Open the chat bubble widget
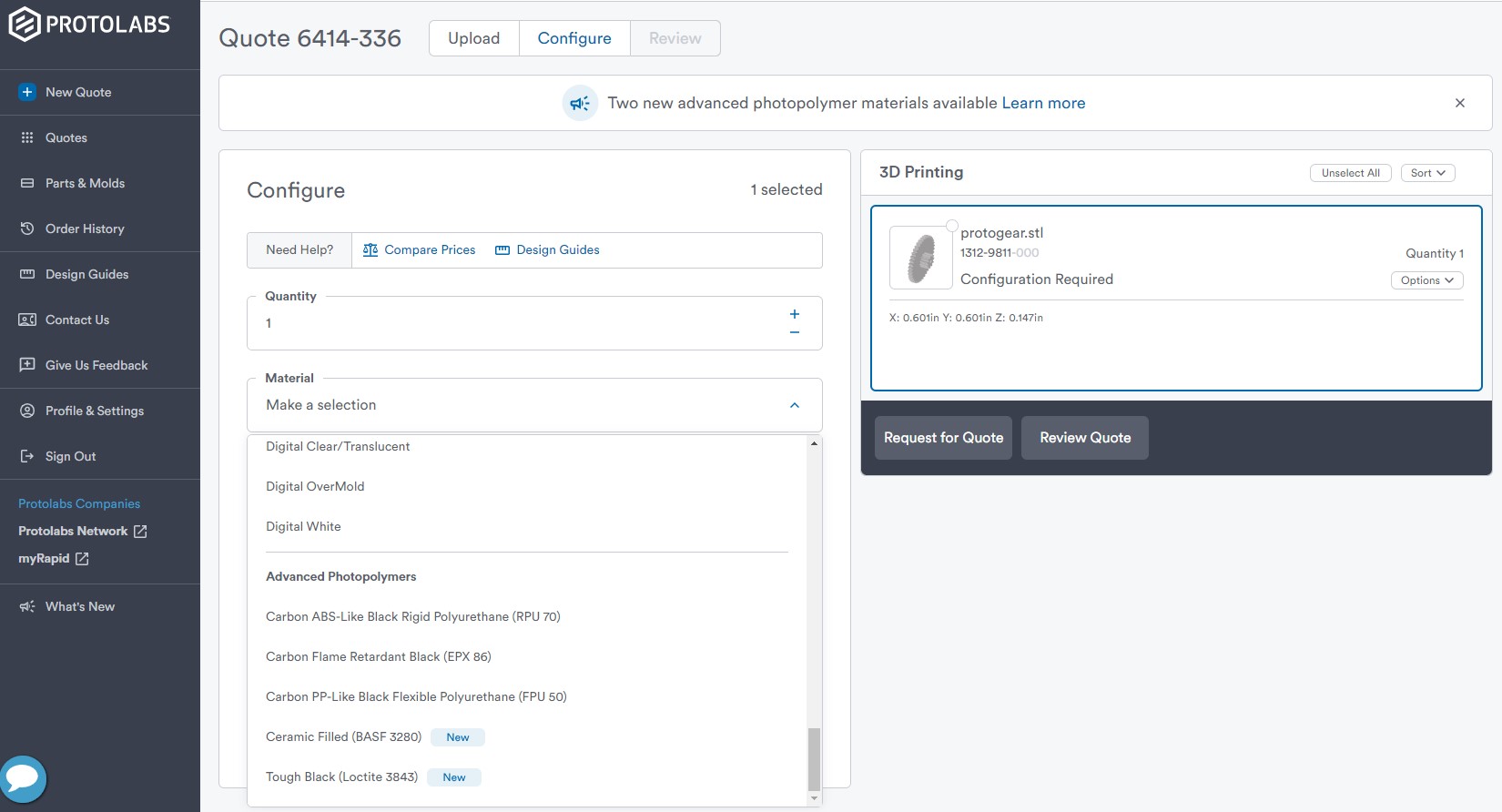 tap(23, 778)
